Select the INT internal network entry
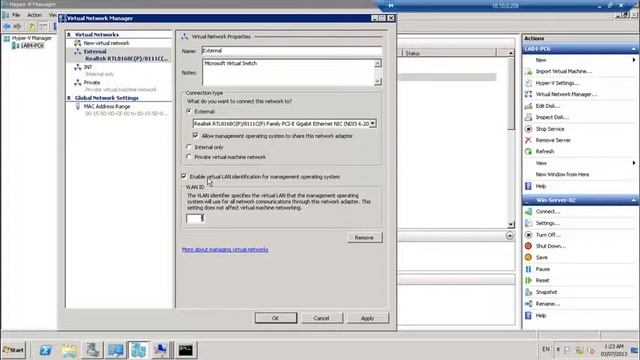 click(88, 67)
